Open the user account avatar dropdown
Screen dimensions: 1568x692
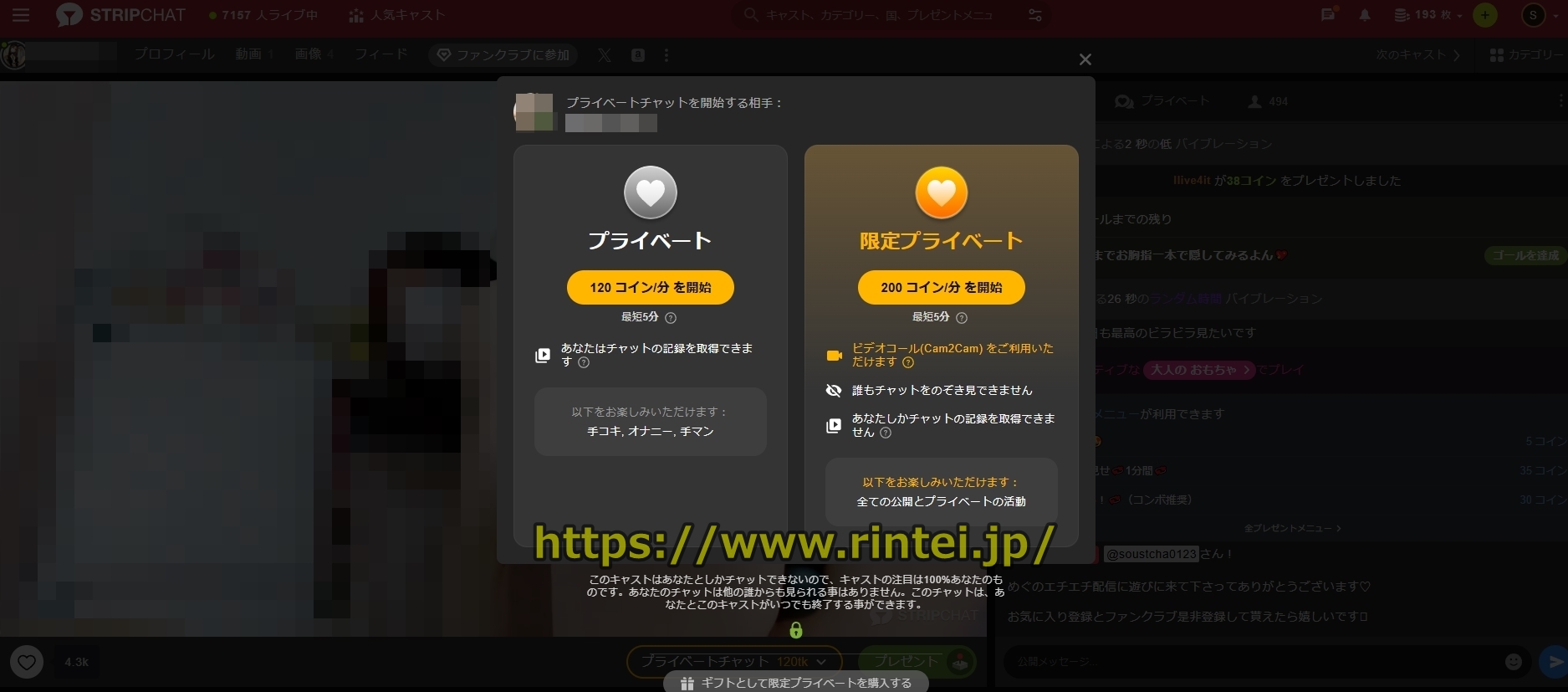(x=1537, y=15)
